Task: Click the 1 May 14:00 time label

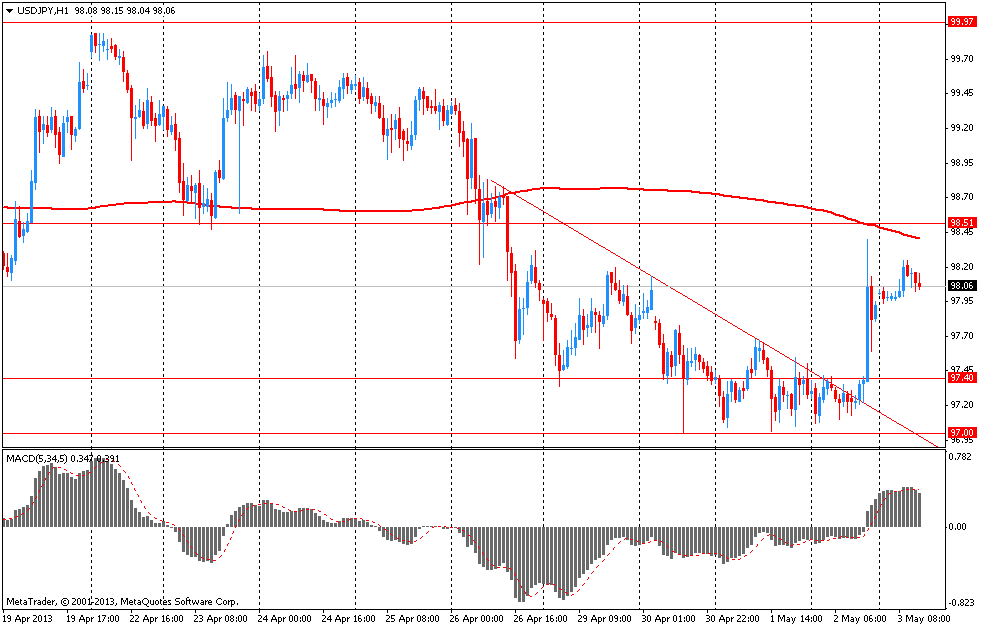Action: pyautogui.click(x=797, y=618)
